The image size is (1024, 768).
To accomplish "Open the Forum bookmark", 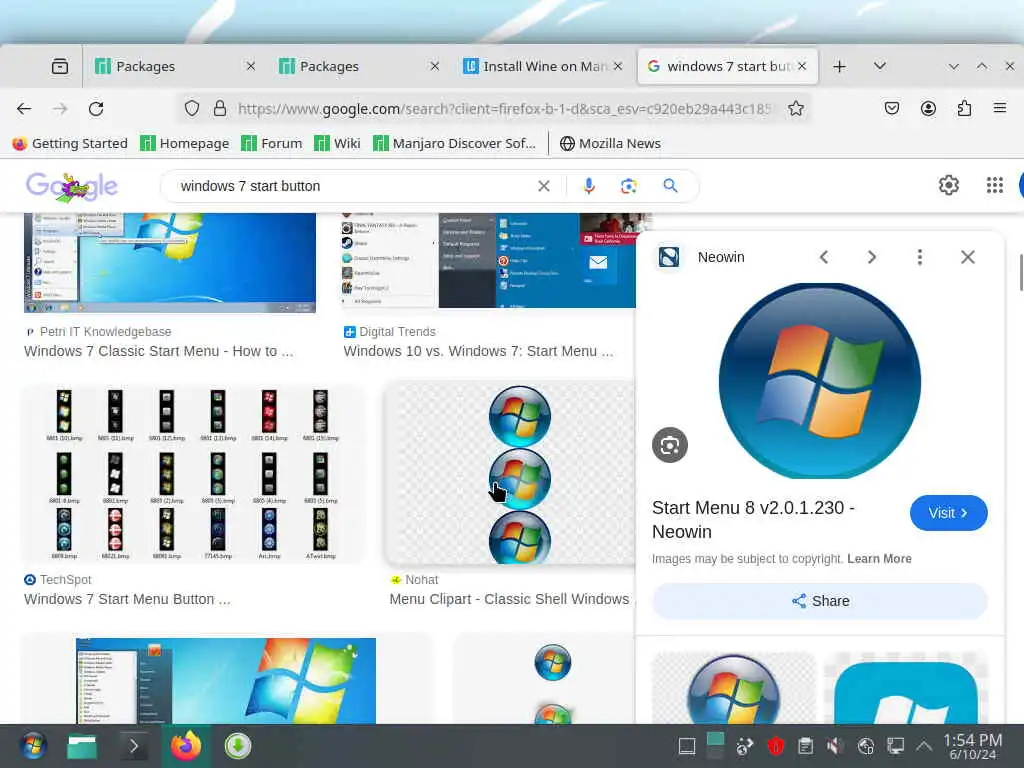I will click(272, 143).
